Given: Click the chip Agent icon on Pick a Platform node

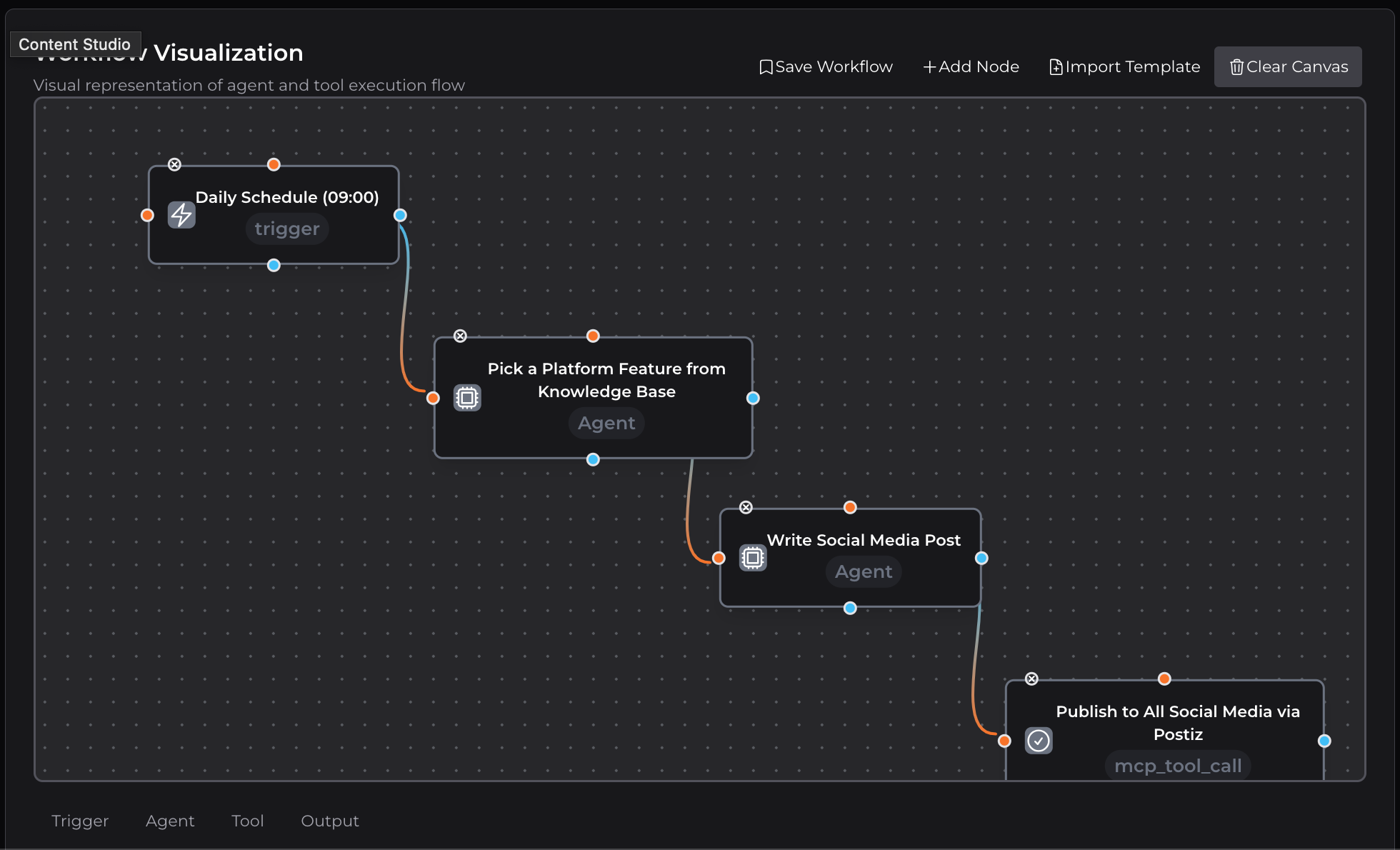Looking at the screenshot, I should click(467, 398).
